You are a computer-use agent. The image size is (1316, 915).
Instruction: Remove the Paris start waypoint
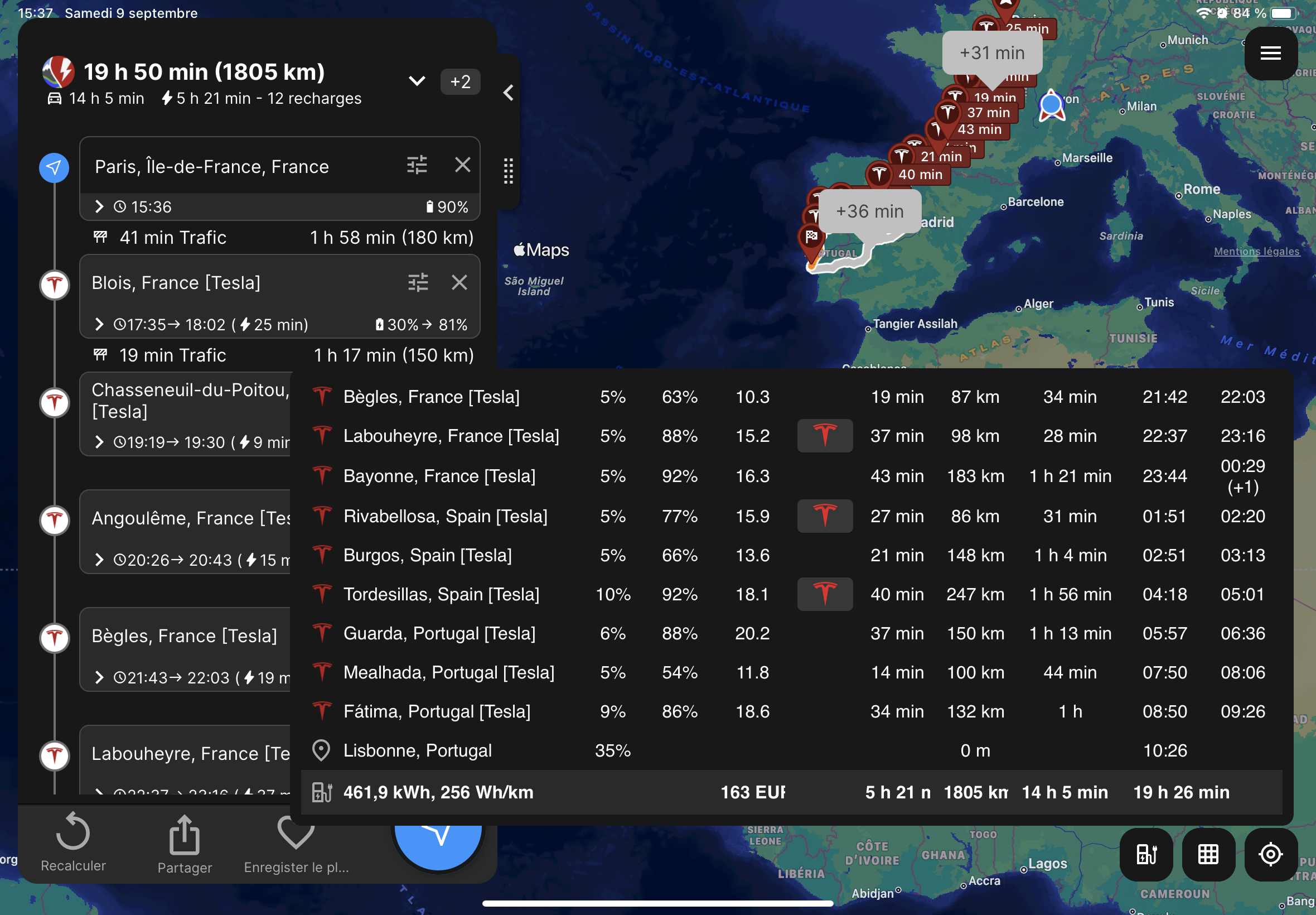tap(462, 165)
